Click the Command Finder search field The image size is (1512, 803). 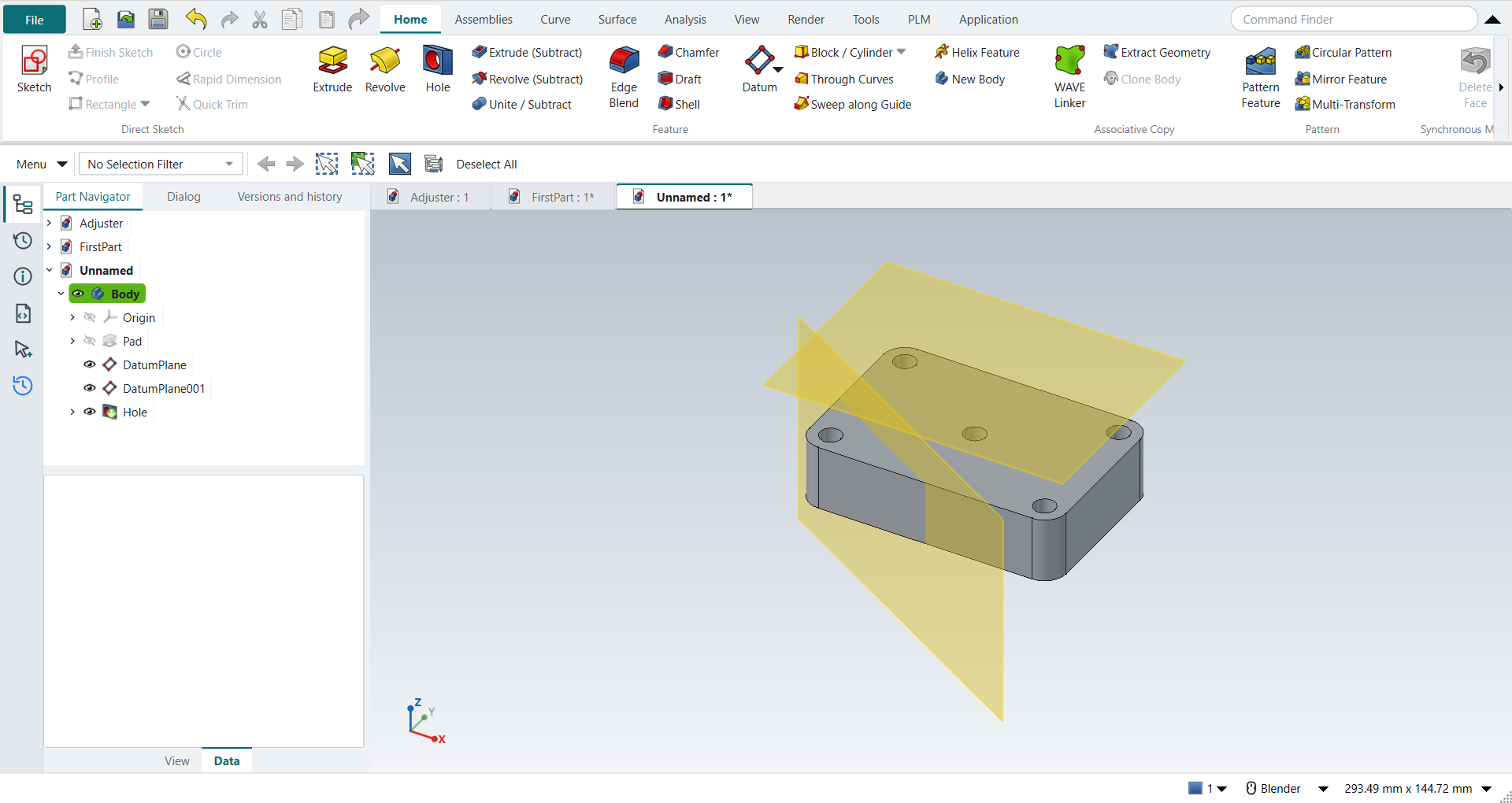coord(1354,19)
